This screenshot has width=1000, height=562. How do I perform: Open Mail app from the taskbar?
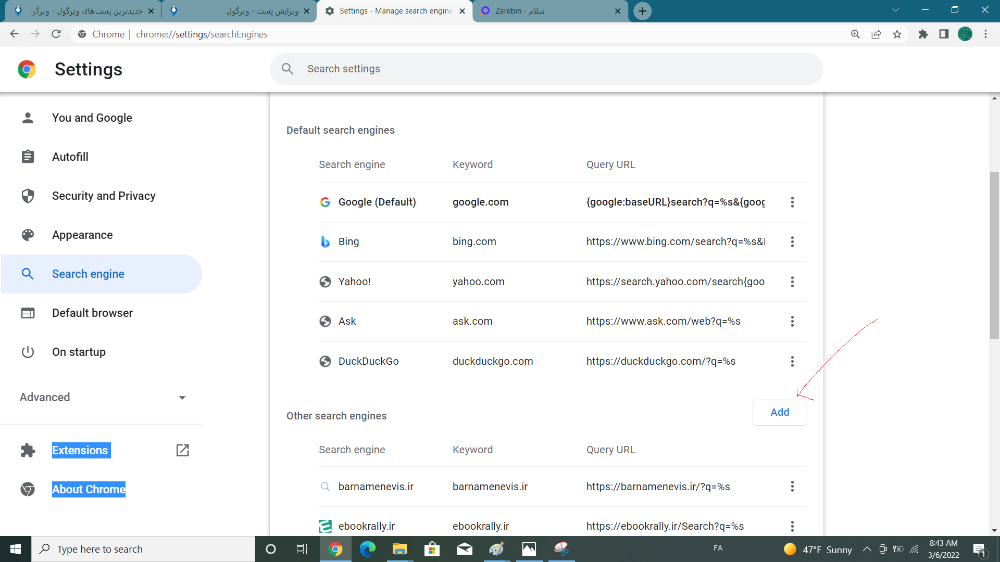[x=464, y=549]
